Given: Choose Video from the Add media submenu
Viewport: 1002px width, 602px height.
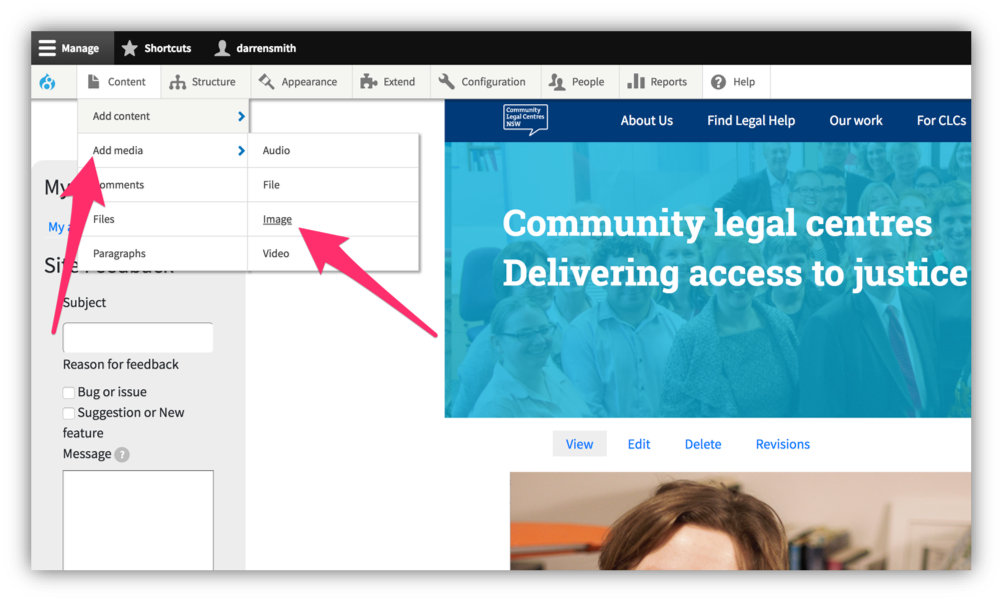Looking at the screenshot, I should 333,254.
